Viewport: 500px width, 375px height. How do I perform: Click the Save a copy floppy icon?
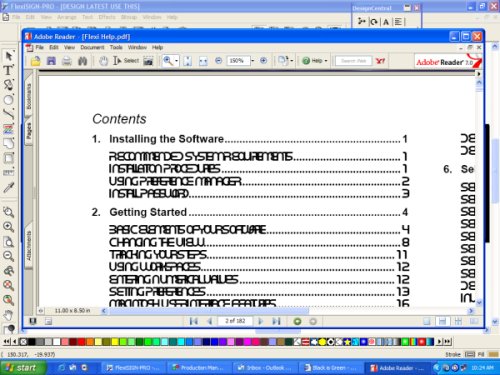(51, 61)
